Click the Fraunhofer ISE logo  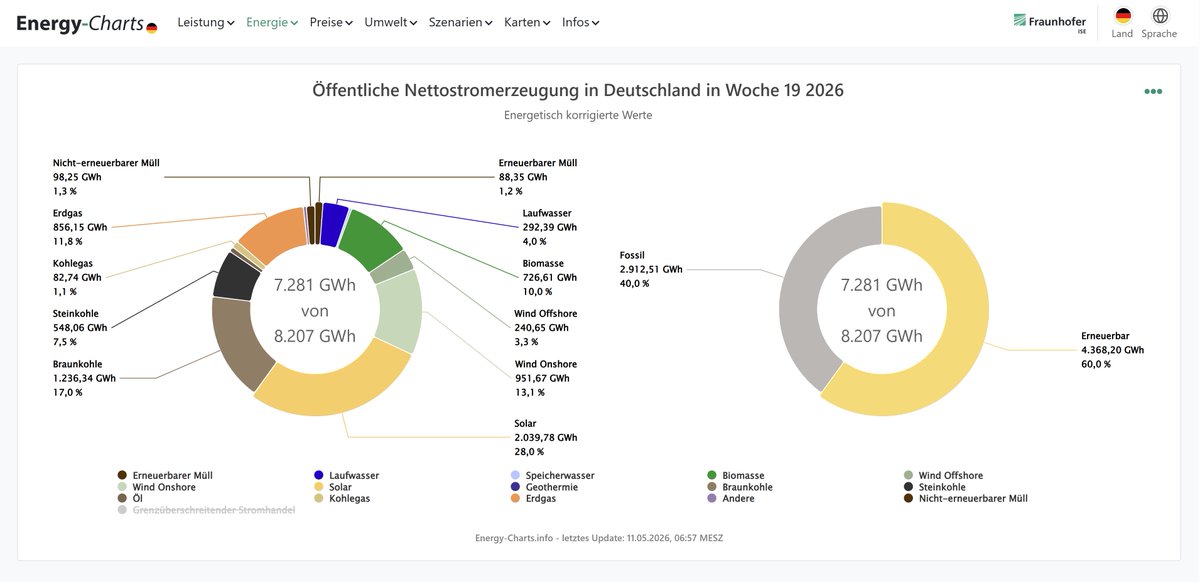1050,23
